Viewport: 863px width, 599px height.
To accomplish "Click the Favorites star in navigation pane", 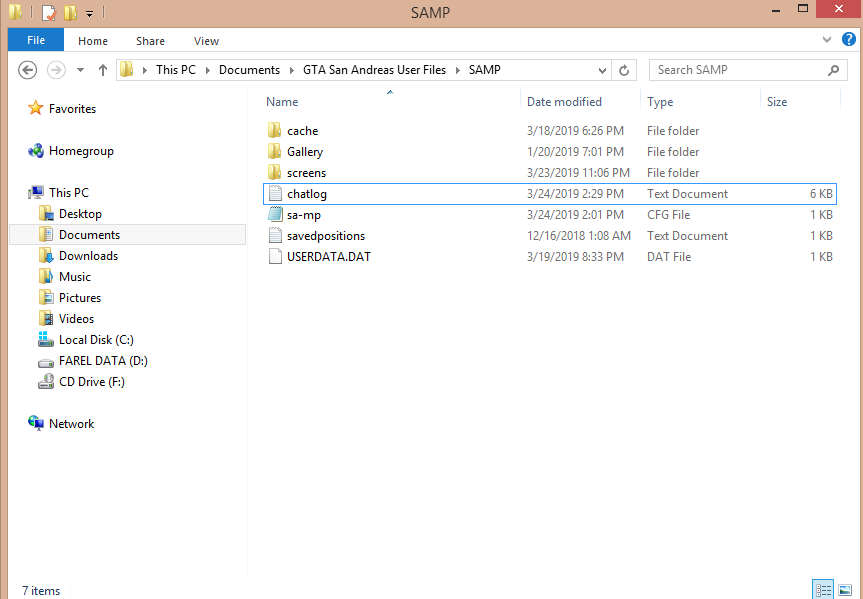I will (35, 108).
